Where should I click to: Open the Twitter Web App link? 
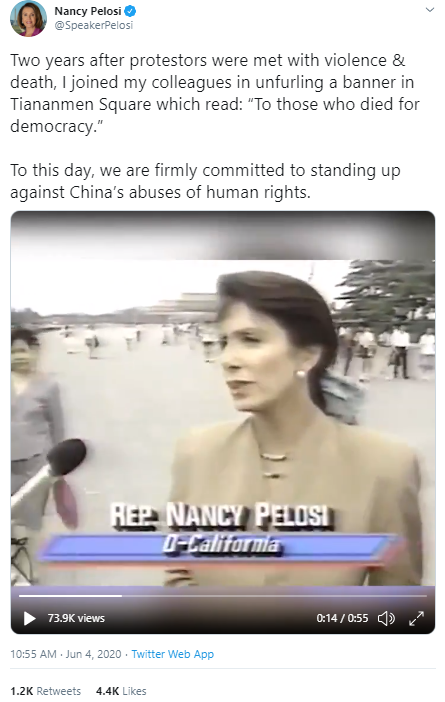pyautogui.click(x=172, y=654)
